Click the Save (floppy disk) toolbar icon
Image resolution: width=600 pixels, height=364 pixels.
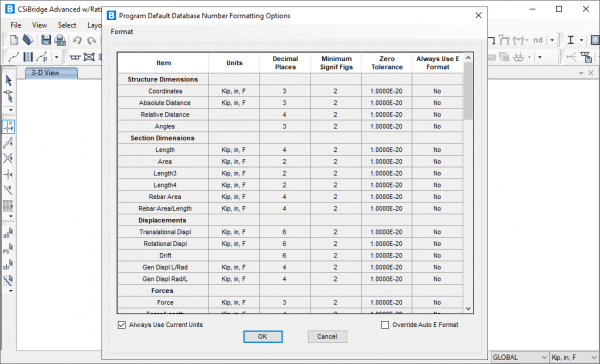click(x=46, y=40)
